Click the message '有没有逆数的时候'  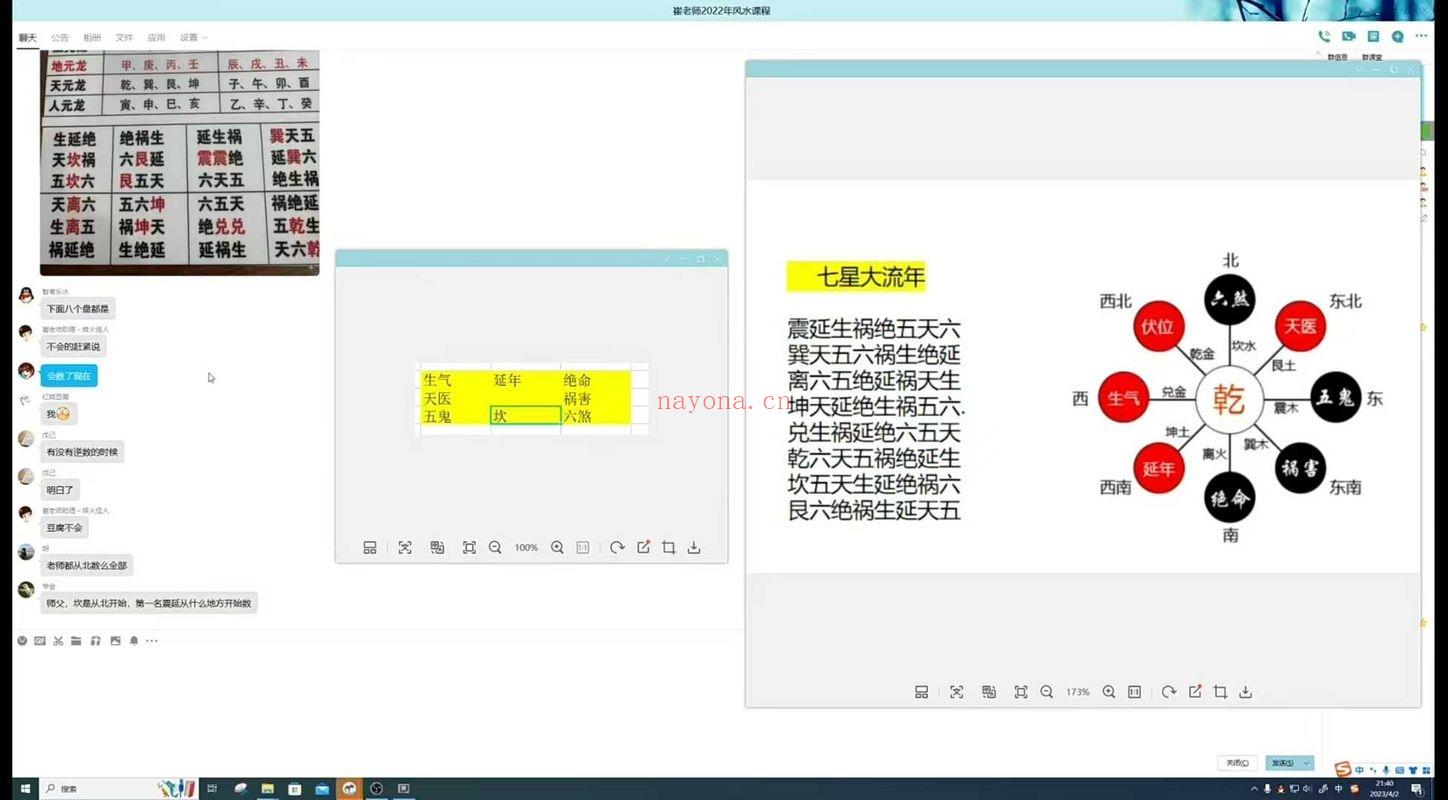click(82, 452)
